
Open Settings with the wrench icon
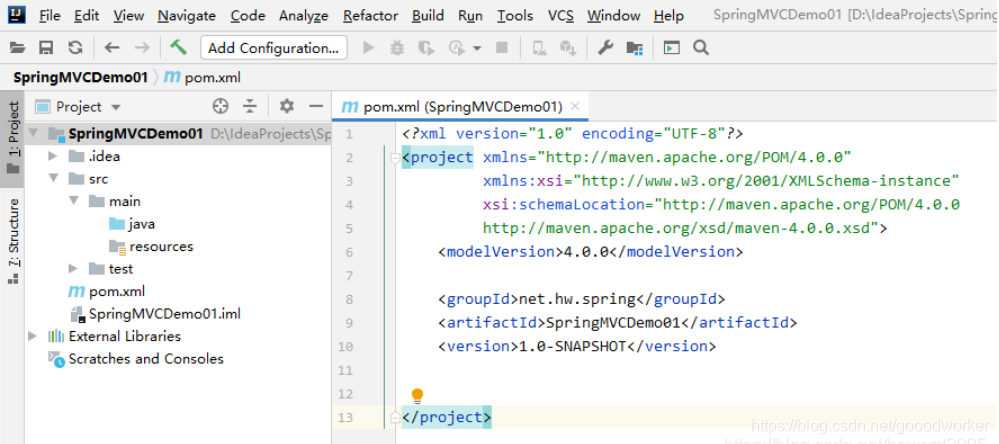[605, 48]
